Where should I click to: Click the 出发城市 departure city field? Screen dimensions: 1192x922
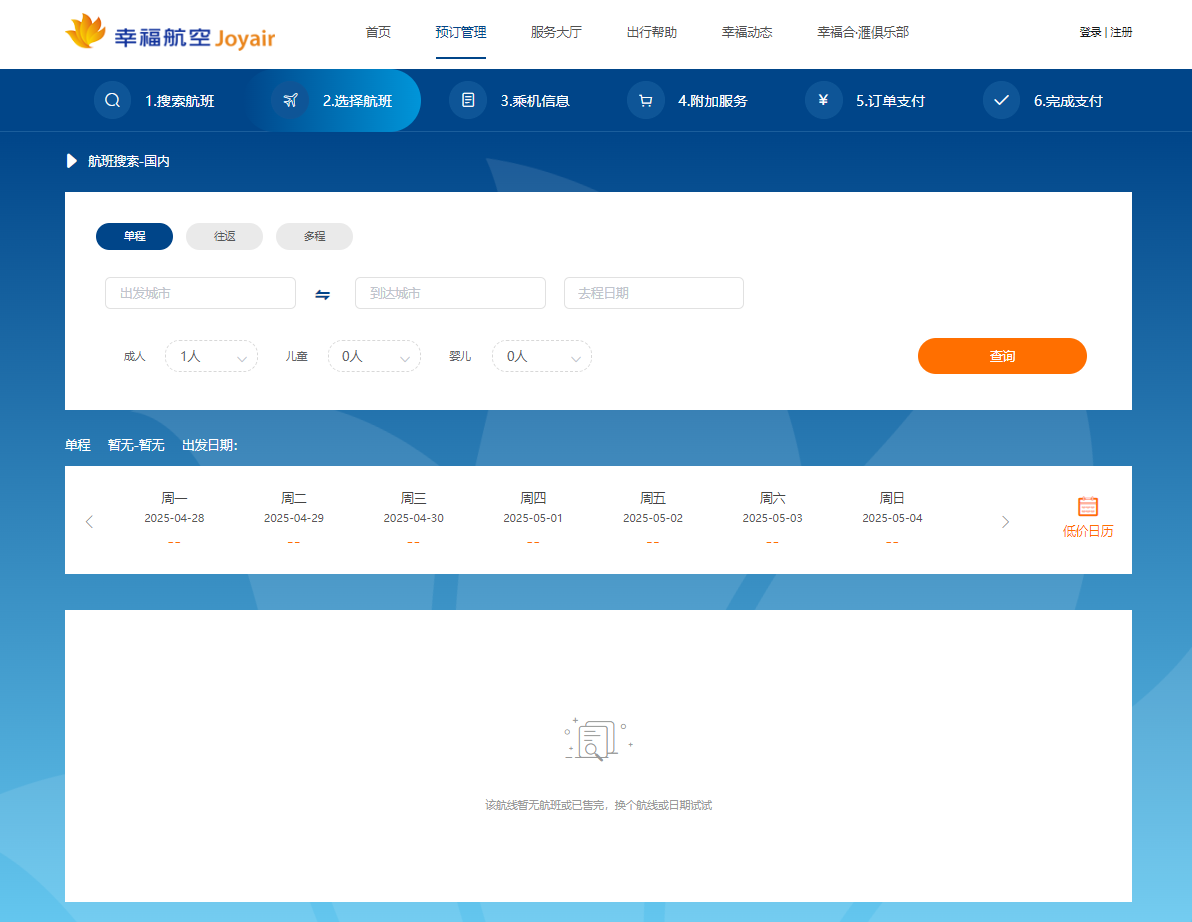tap(200, 293)
